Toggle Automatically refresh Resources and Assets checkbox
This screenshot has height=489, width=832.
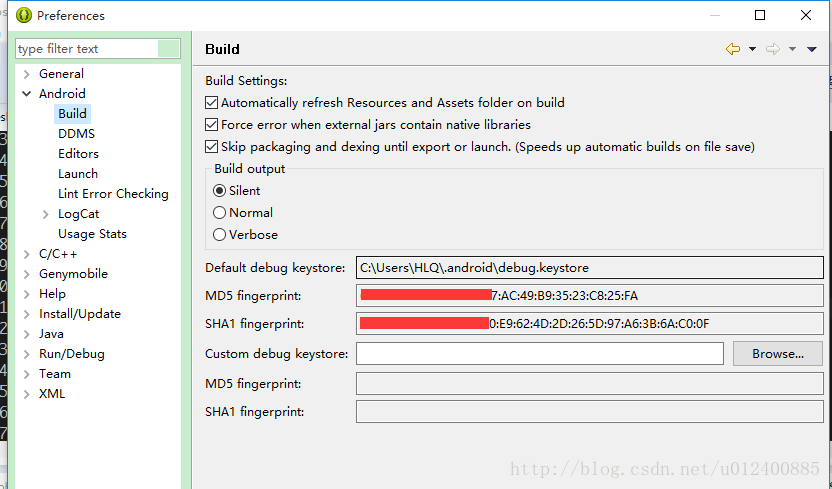[211, 102]
